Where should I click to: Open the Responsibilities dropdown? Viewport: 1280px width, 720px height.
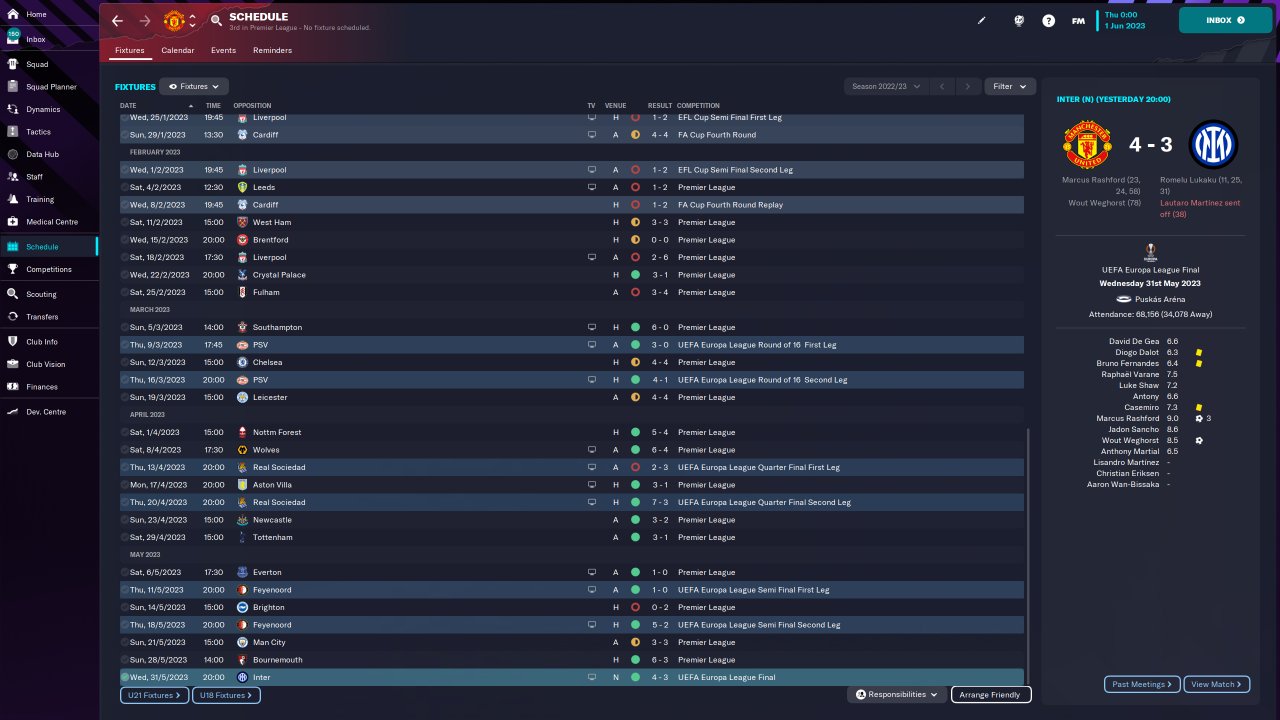(896, 695)
